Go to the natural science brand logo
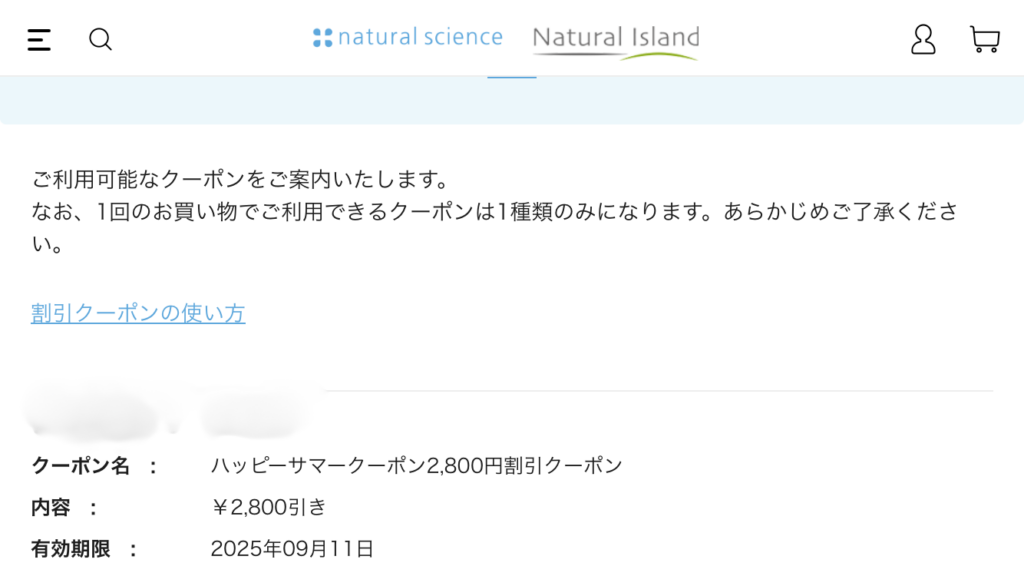The image size is (1024, 576). point(408,37)
